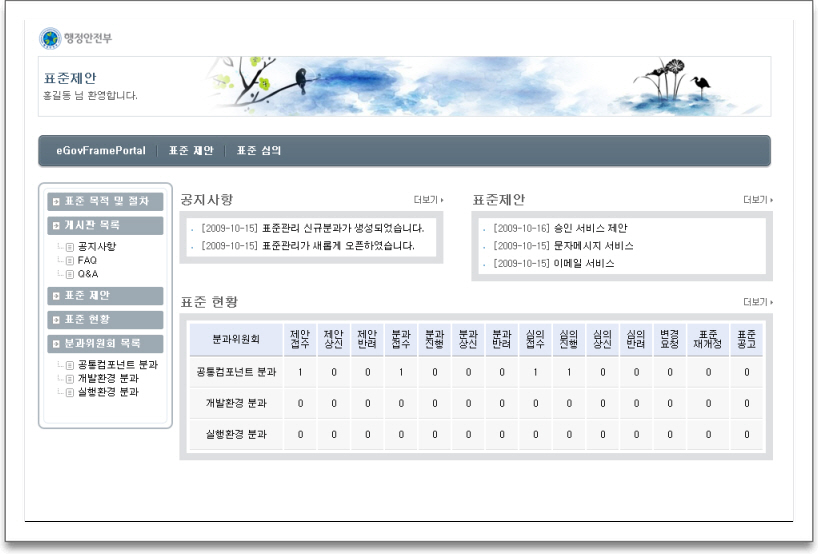The width and height of the screenshot is (818, 554).
Task: Click the icon beside 개발환경 분과 in sidebar
Action: [x=70, y=379]
